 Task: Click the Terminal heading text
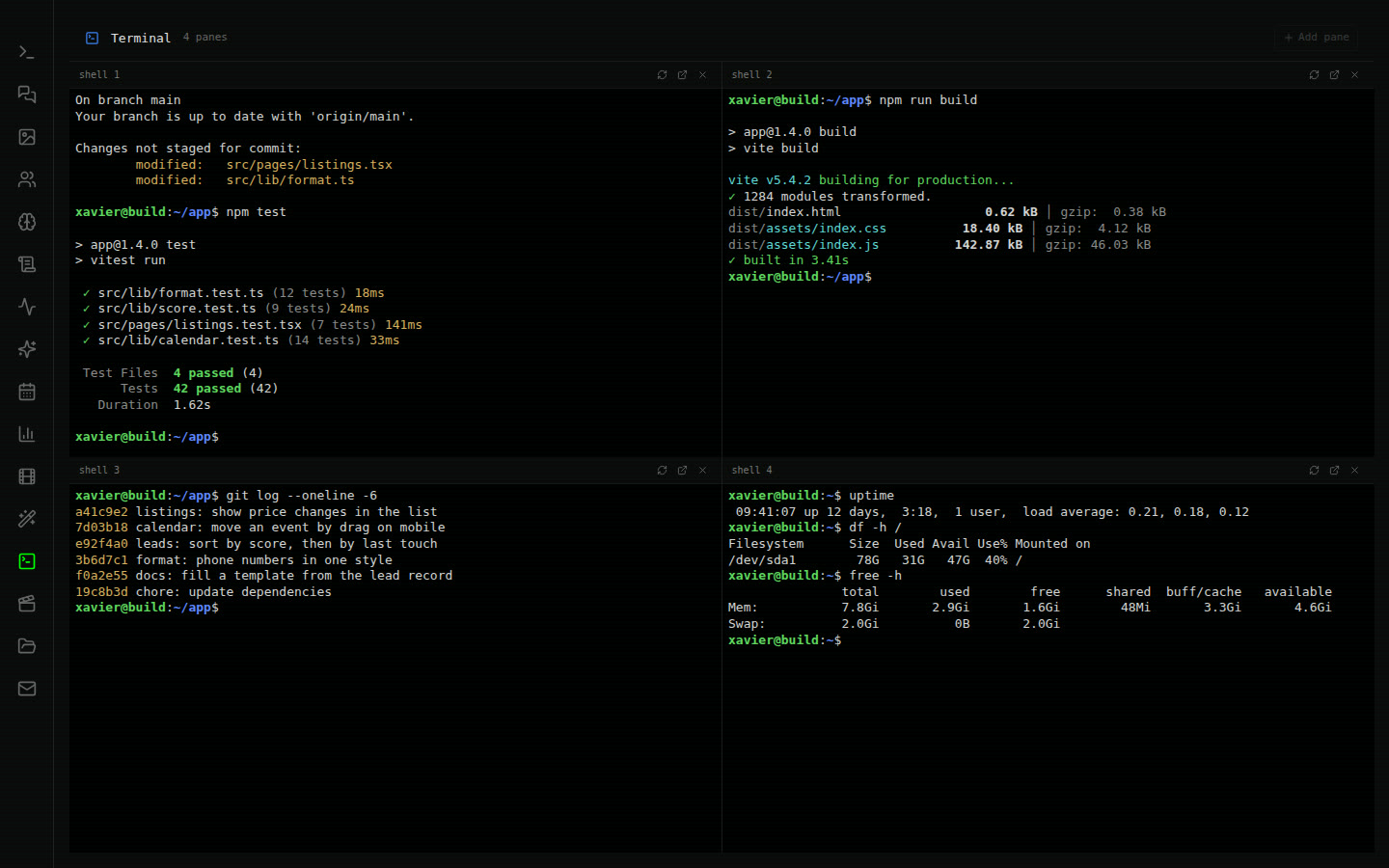(141, 38)
